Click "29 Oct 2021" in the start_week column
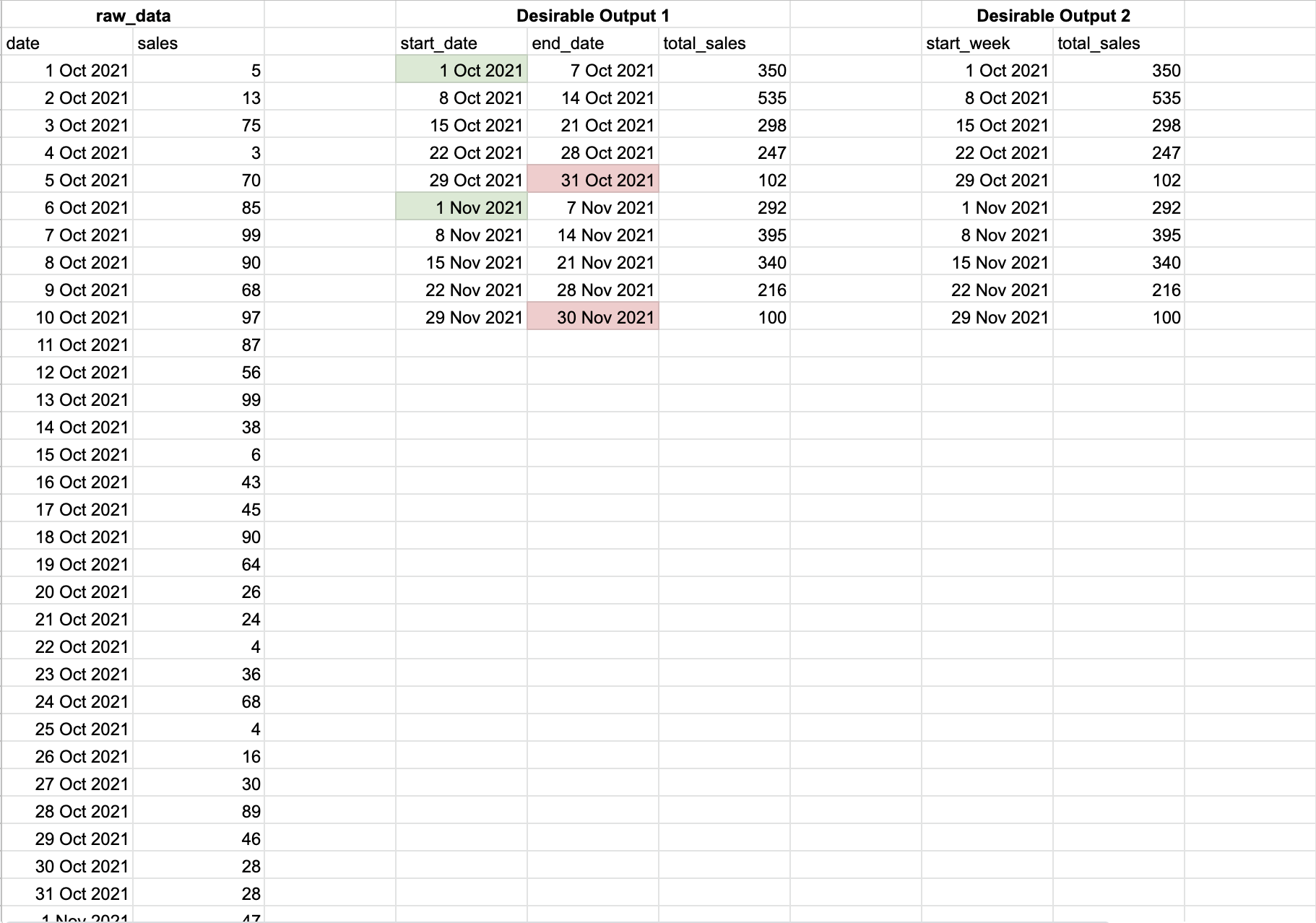The height and width of the screenshot is (923, 1316). pos(987,180)
